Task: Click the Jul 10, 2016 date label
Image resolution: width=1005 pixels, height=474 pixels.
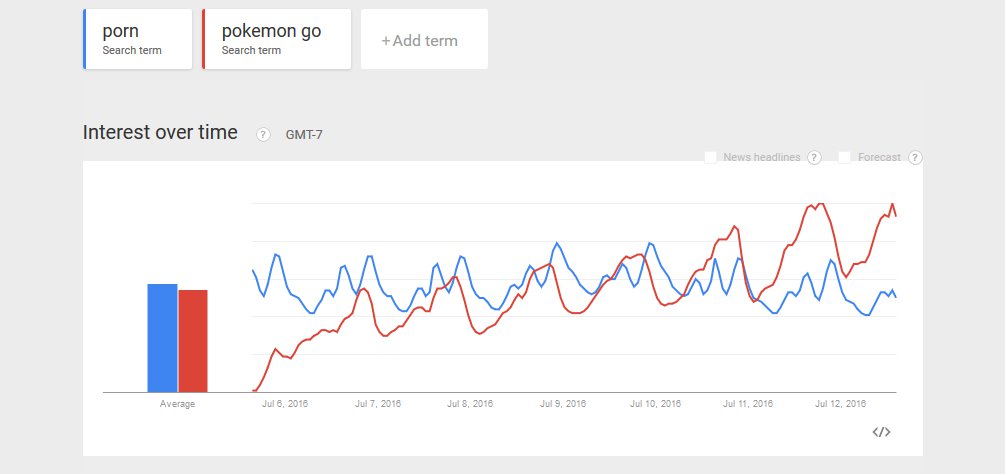Action: 656,405
